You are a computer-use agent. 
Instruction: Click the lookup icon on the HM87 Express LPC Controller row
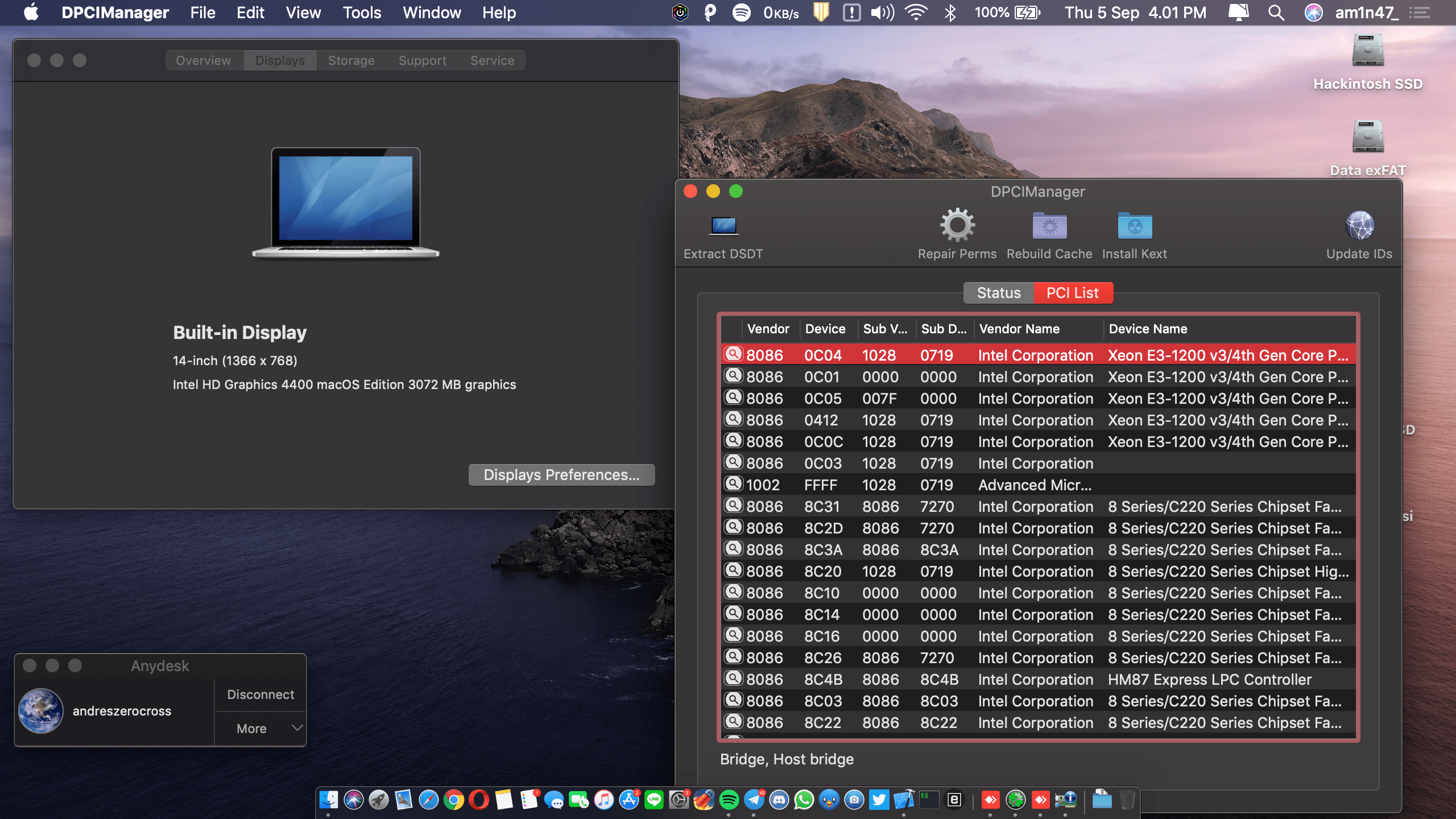coord(733,679)
